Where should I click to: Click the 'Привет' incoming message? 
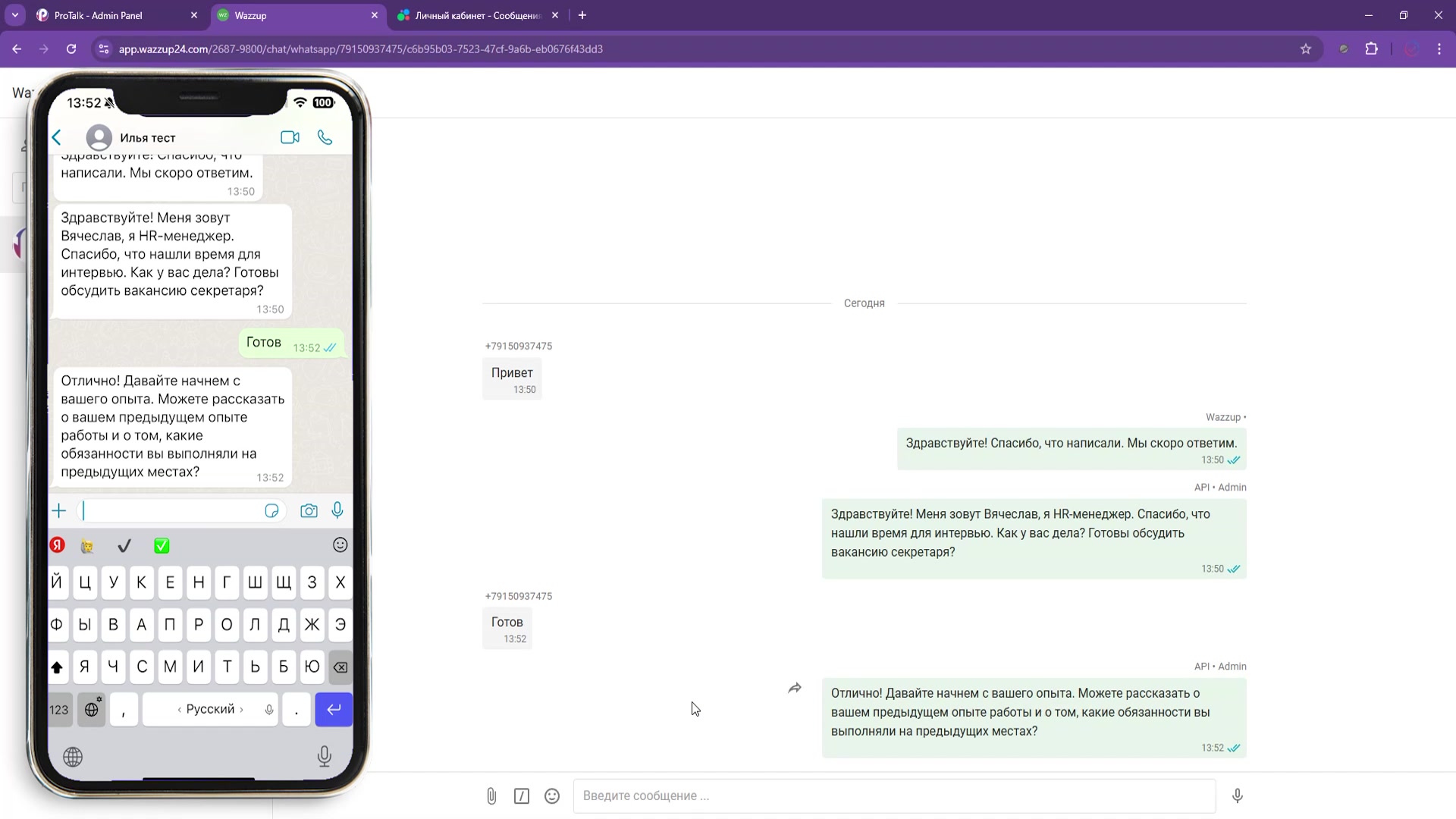512,379
